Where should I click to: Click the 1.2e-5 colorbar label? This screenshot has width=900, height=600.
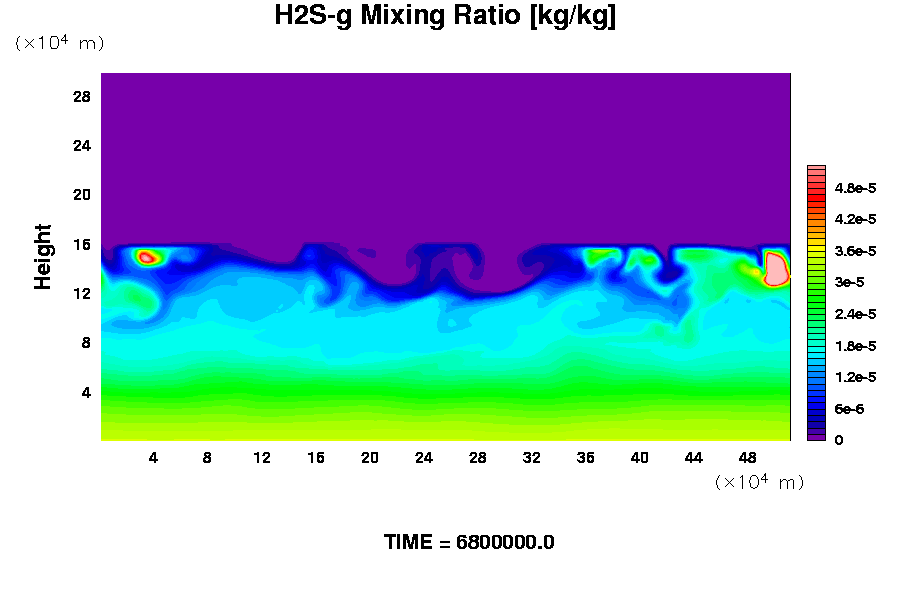(x=855, y=377)
